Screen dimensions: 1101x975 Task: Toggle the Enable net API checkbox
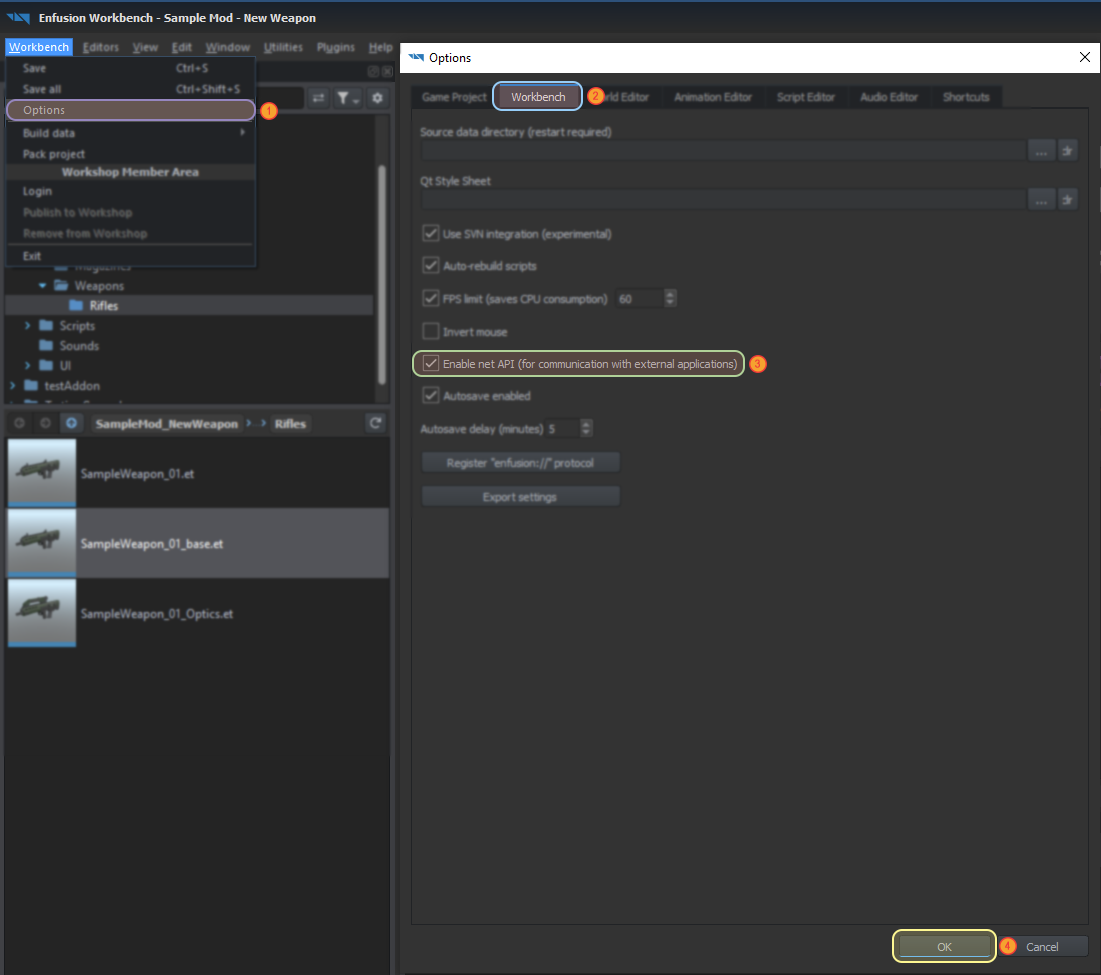click(x=430, y=364)
